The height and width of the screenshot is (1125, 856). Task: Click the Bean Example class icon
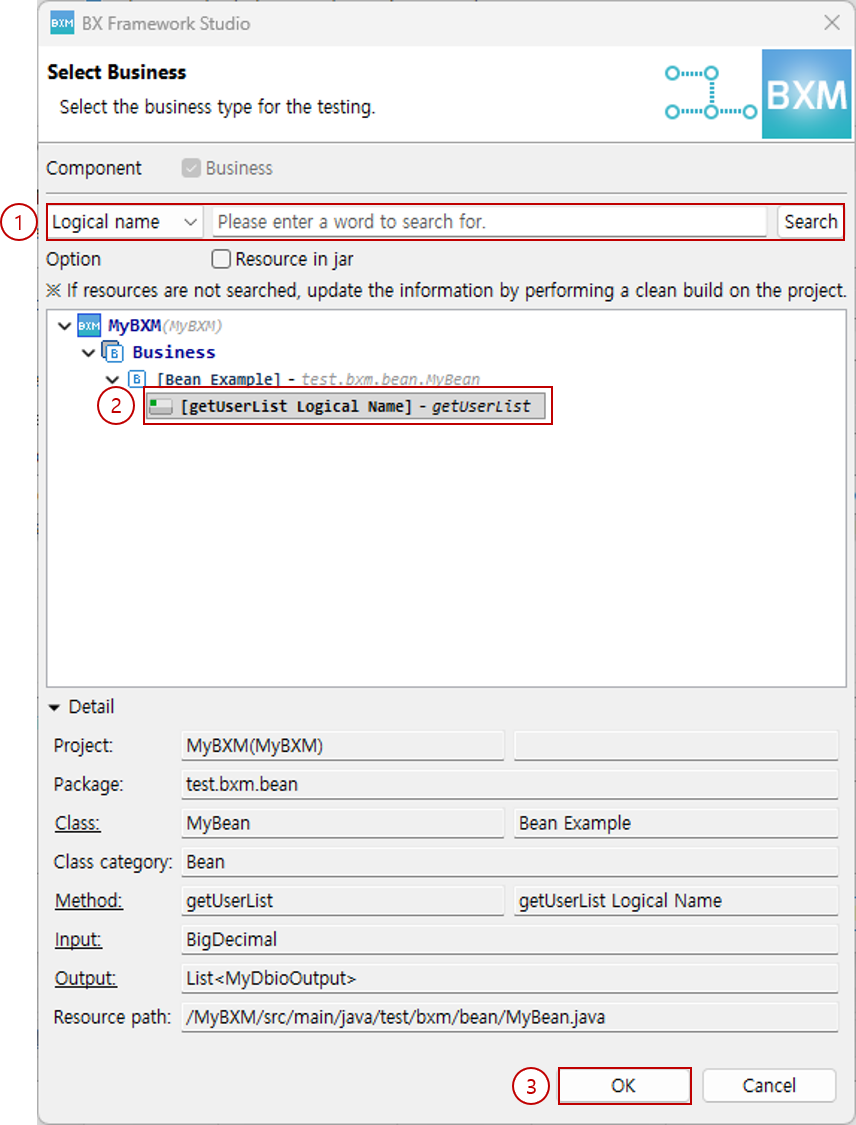137,379
